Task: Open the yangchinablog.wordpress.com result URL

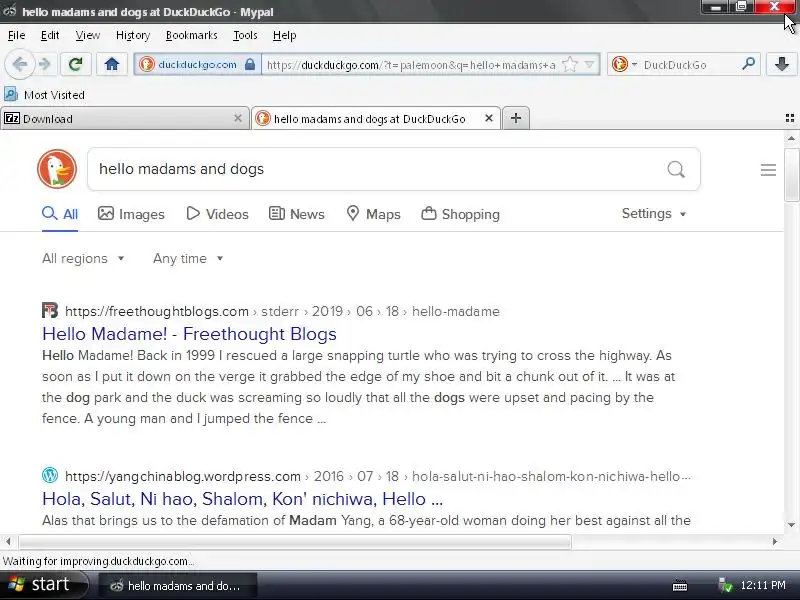Action: 378,476
